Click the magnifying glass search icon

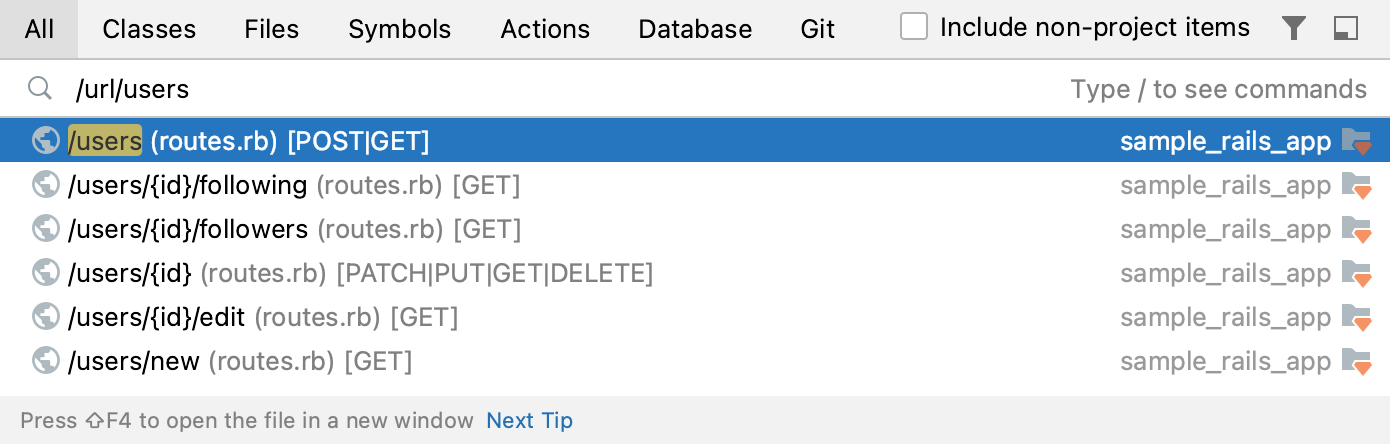40,89
